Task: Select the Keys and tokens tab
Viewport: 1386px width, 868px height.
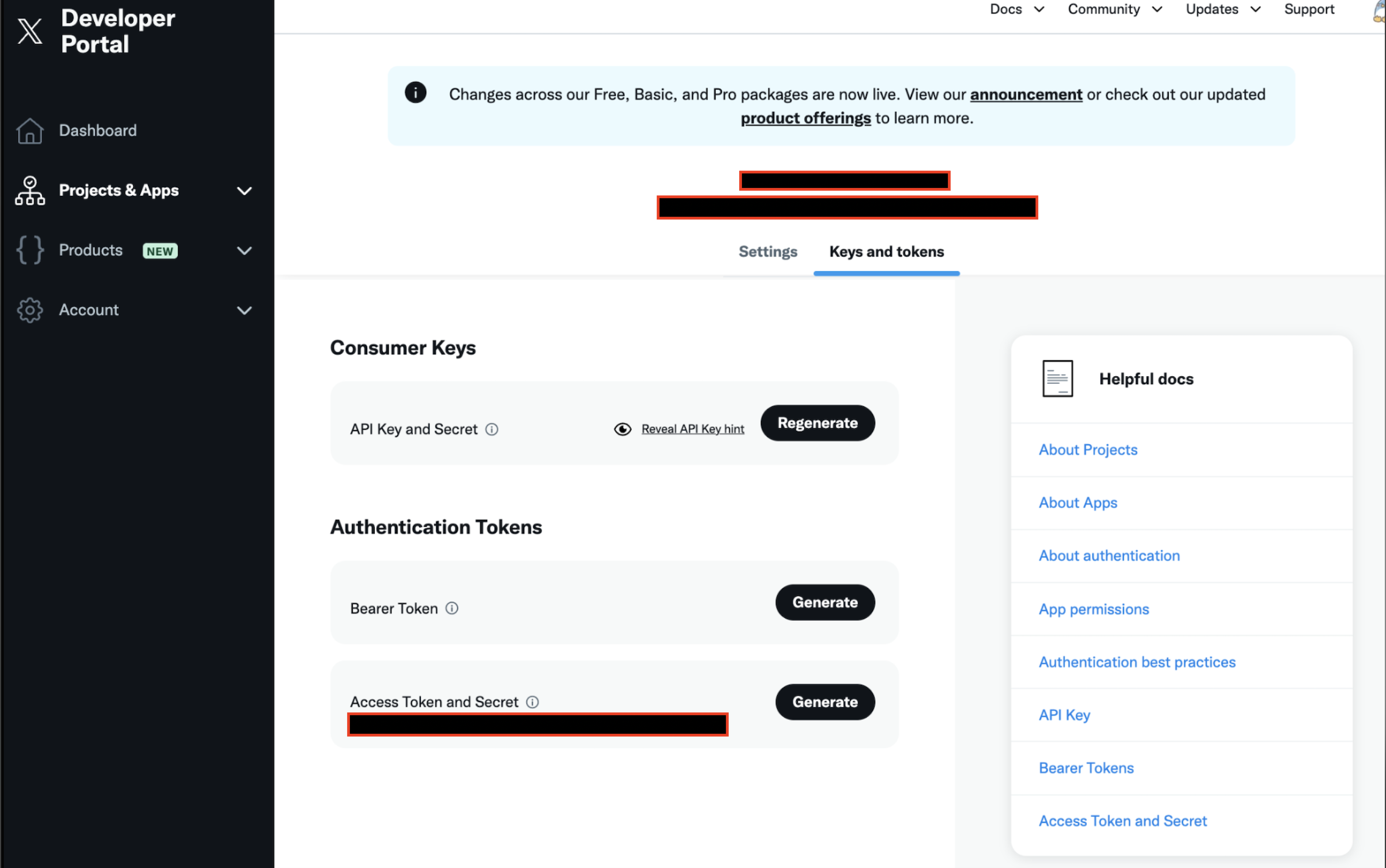Action: 886,252
